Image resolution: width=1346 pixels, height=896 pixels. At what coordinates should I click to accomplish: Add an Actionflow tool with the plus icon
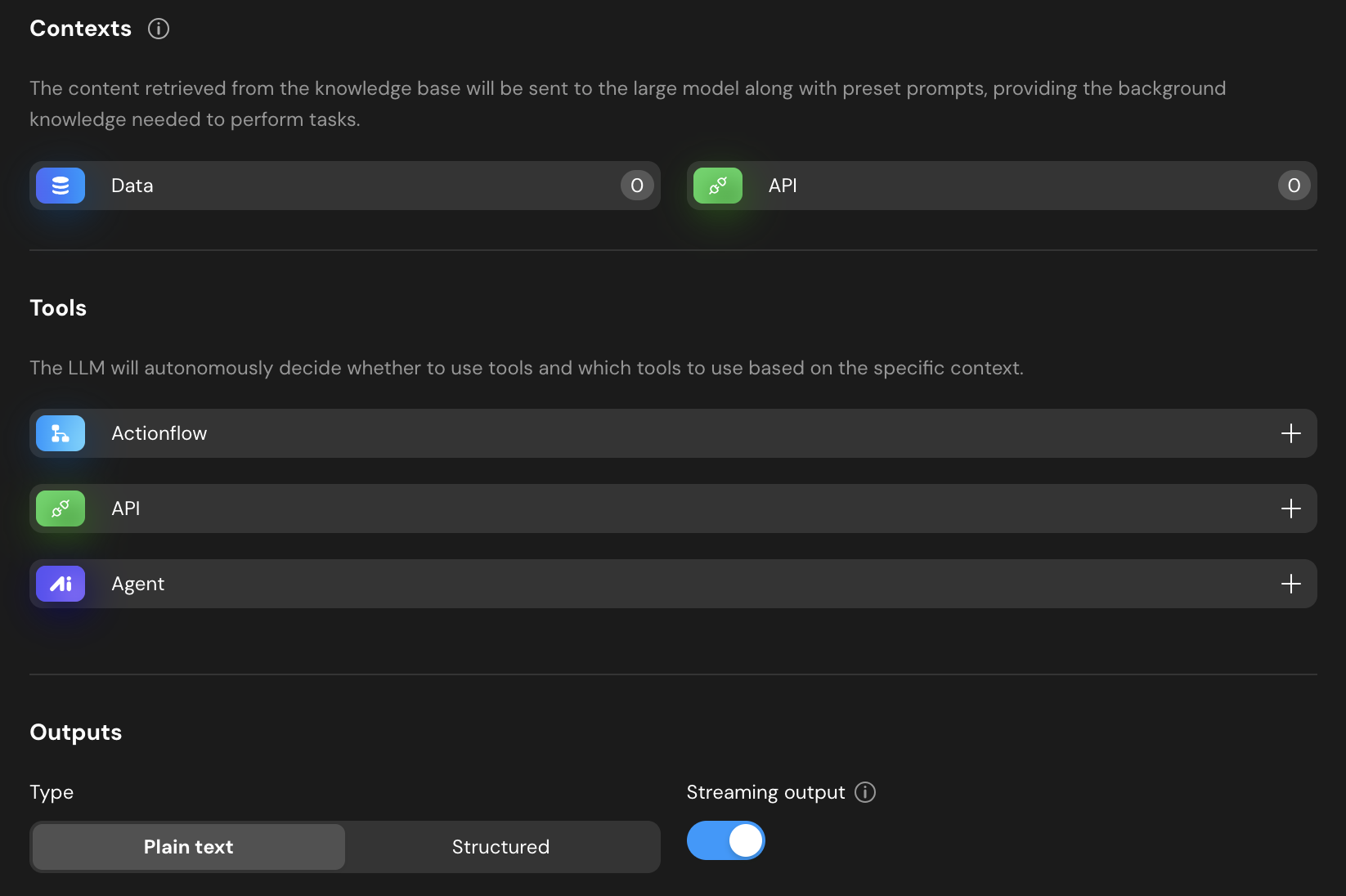point(1290,433)
